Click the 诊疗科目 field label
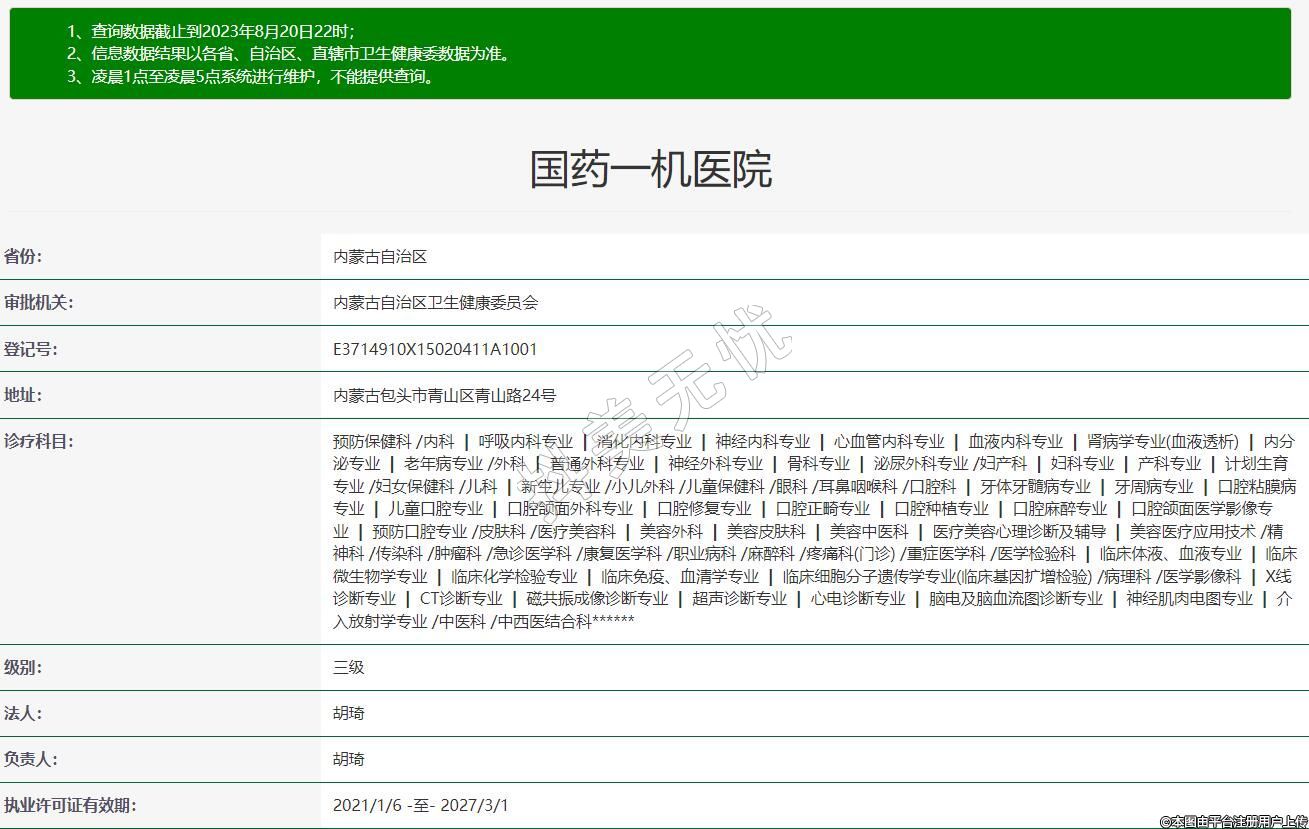 [38, 441]
